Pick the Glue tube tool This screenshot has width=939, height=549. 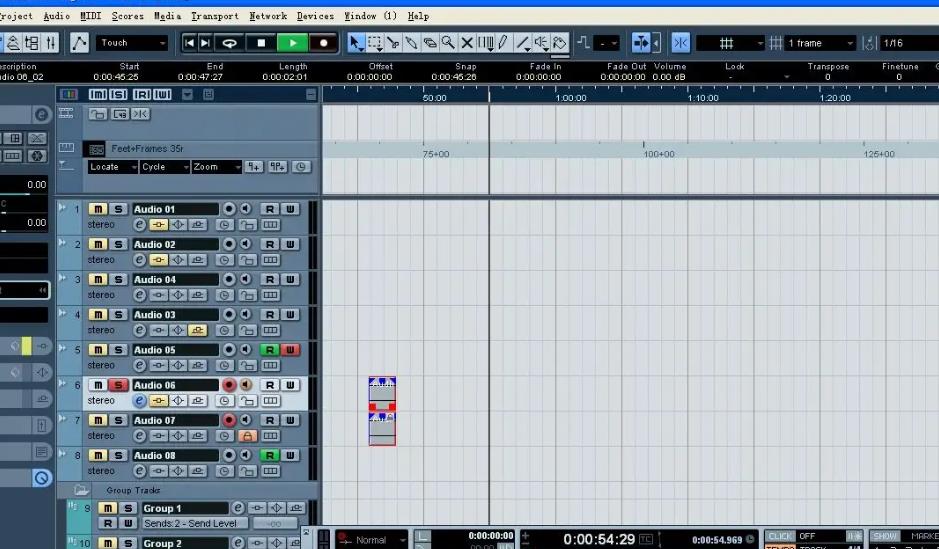point(411,43)
